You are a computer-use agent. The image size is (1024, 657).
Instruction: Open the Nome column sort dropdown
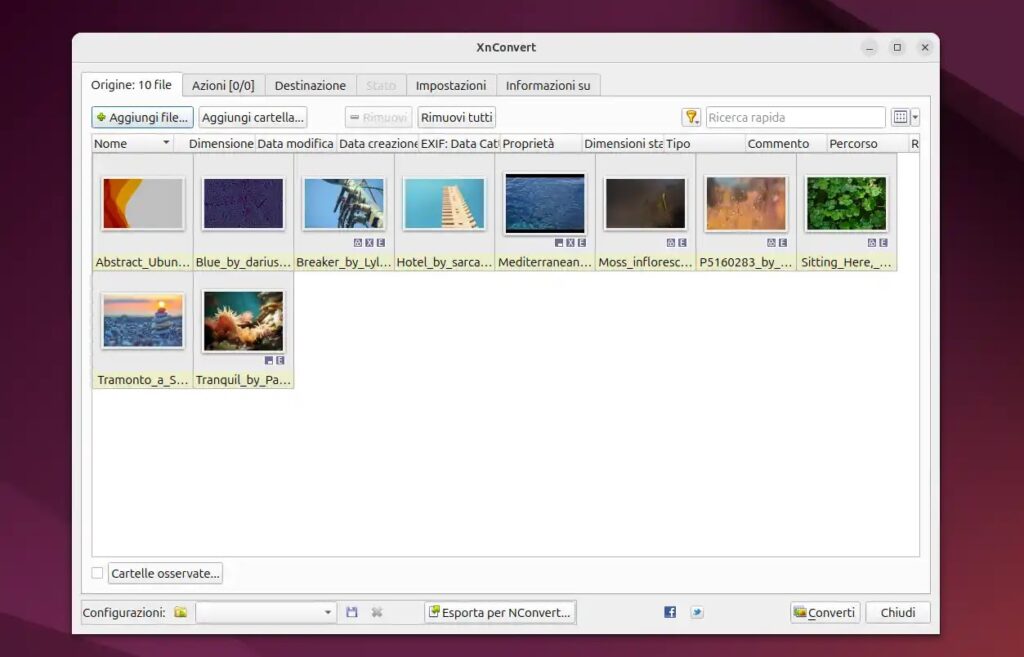165,143
